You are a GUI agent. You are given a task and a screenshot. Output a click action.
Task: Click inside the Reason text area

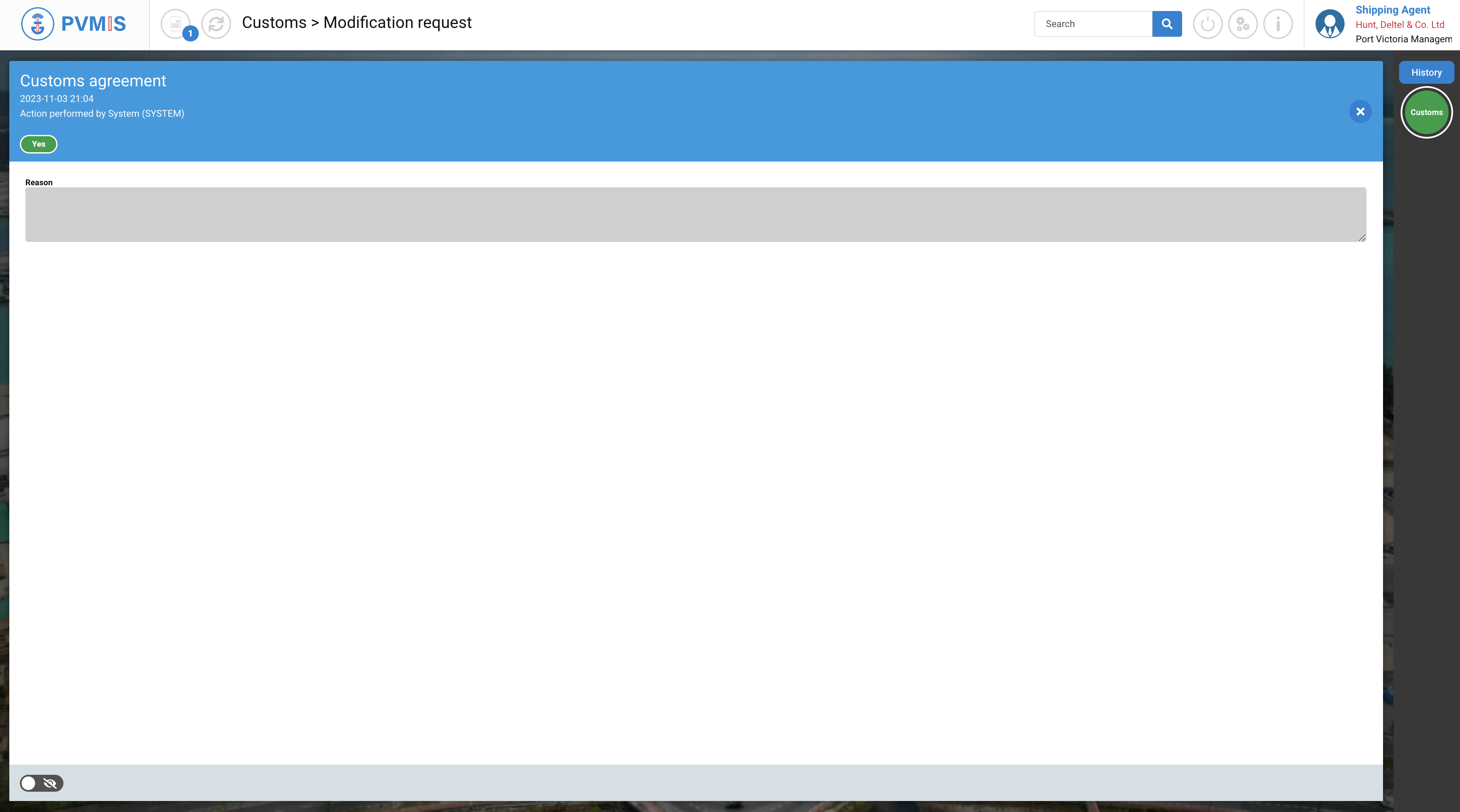[695, 215]
